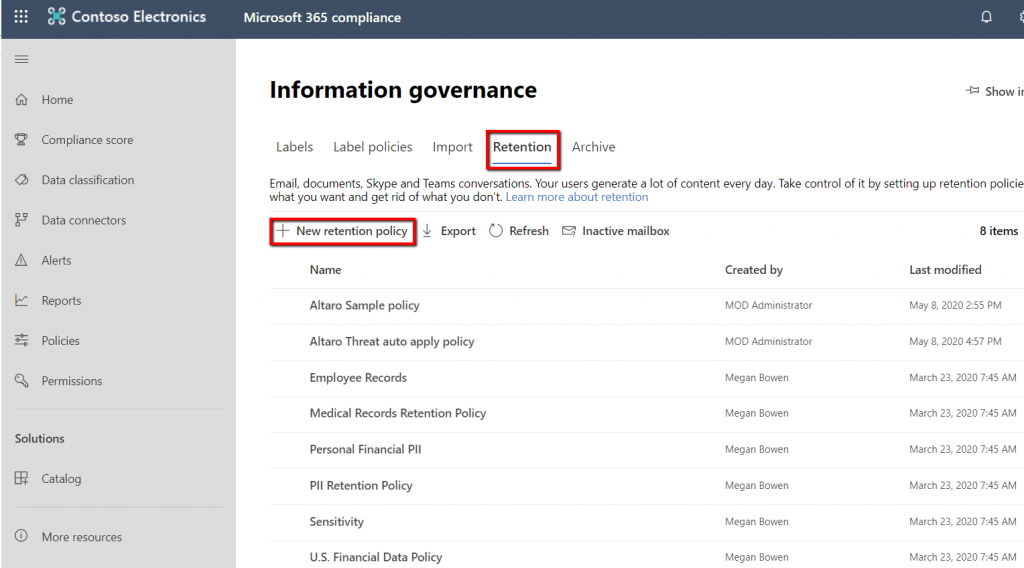Click the Export download arrow icon

pos(427,230)
